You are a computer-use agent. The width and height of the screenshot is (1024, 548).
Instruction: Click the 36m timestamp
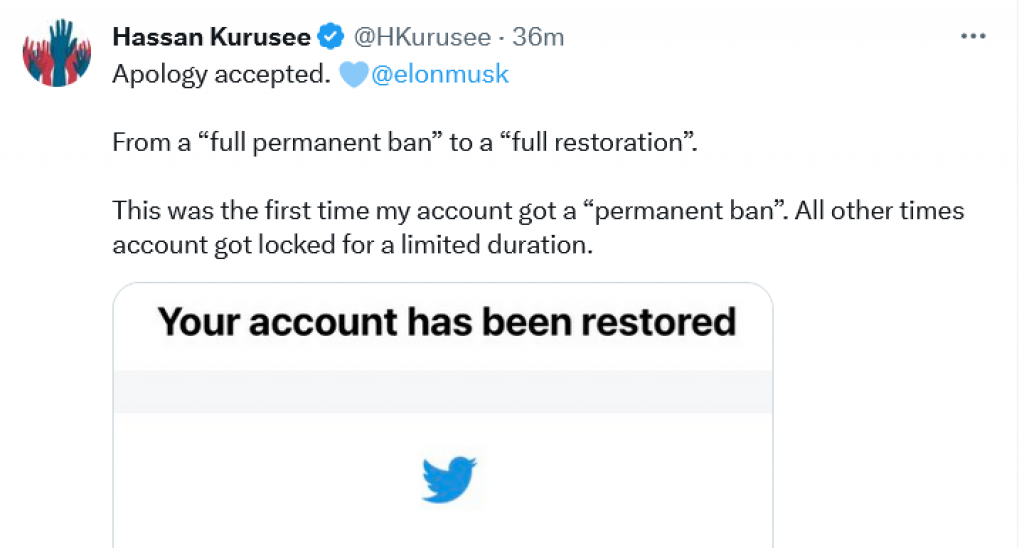[x=538, y=38]
